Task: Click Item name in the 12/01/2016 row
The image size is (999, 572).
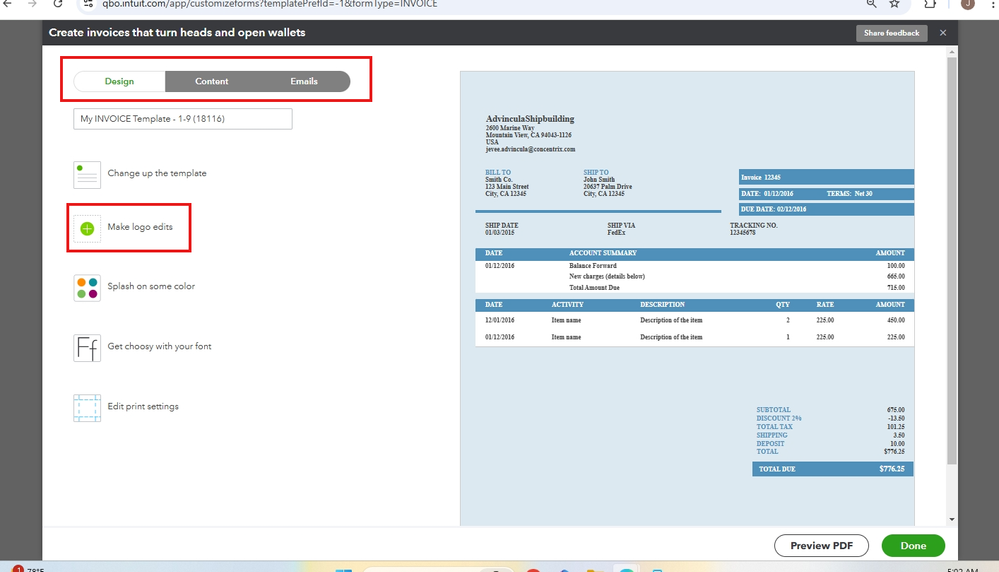Action: click(x=566, y=320)
